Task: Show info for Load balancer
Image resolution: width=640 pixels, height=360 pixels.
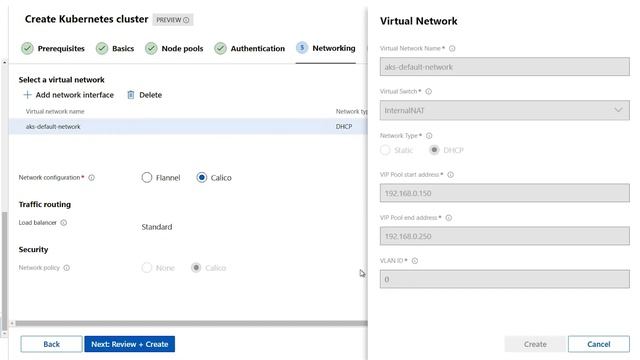Action: 64,222
